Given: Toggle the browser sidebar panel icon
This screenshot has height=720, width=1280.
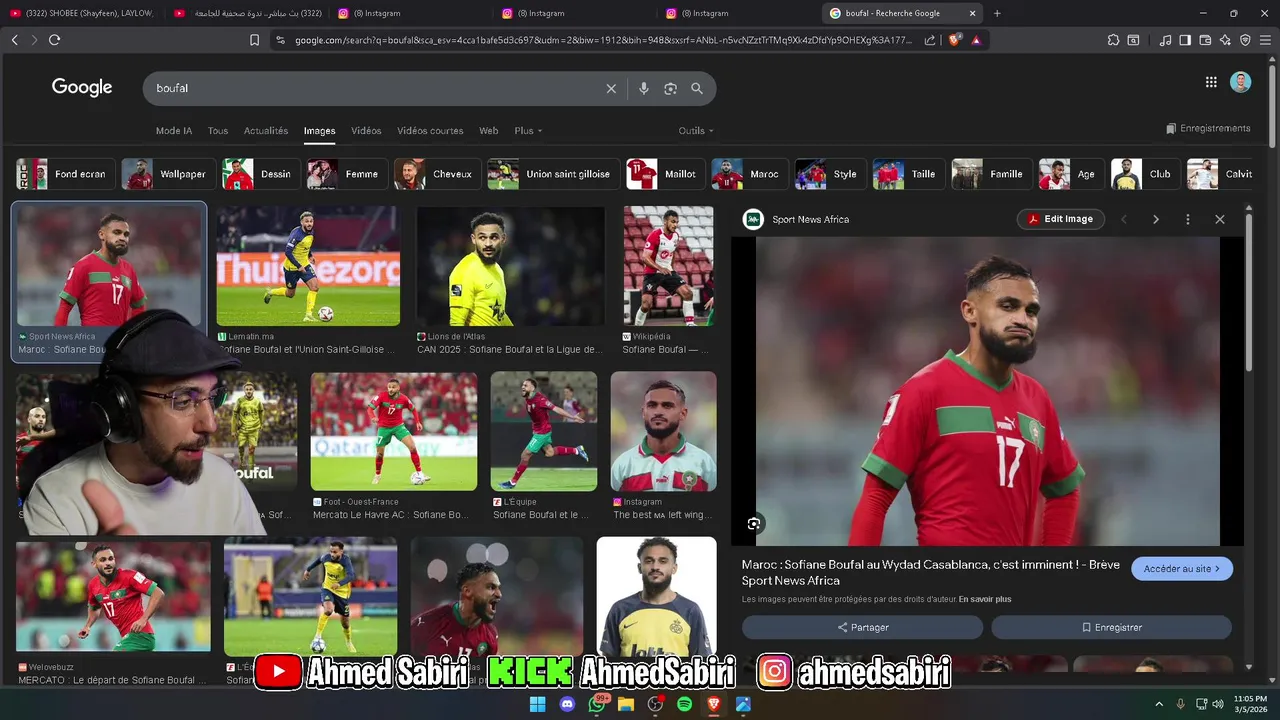Looking at the screenshot, I should coord(1185,40).
